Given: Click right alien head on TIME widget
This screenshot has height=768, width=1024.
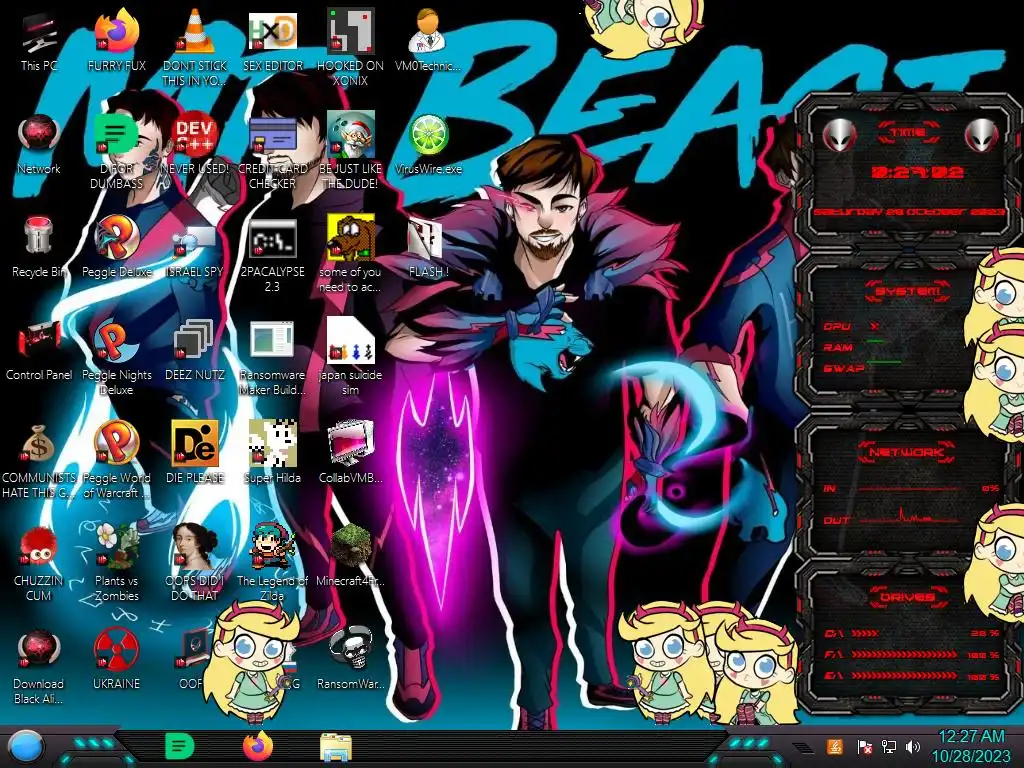Looking at the screenshot, I should 982,135.
